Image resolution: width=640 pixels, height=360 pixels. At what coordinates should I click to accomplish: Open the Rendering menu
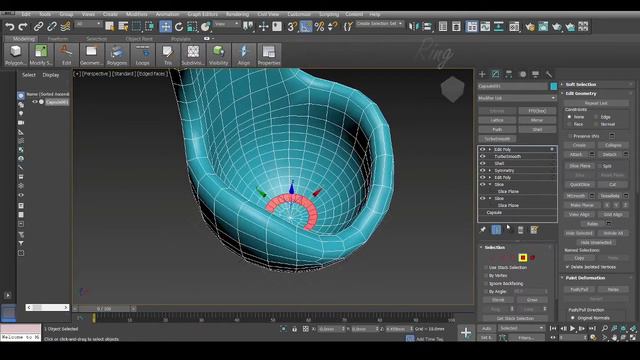(237, 14)
